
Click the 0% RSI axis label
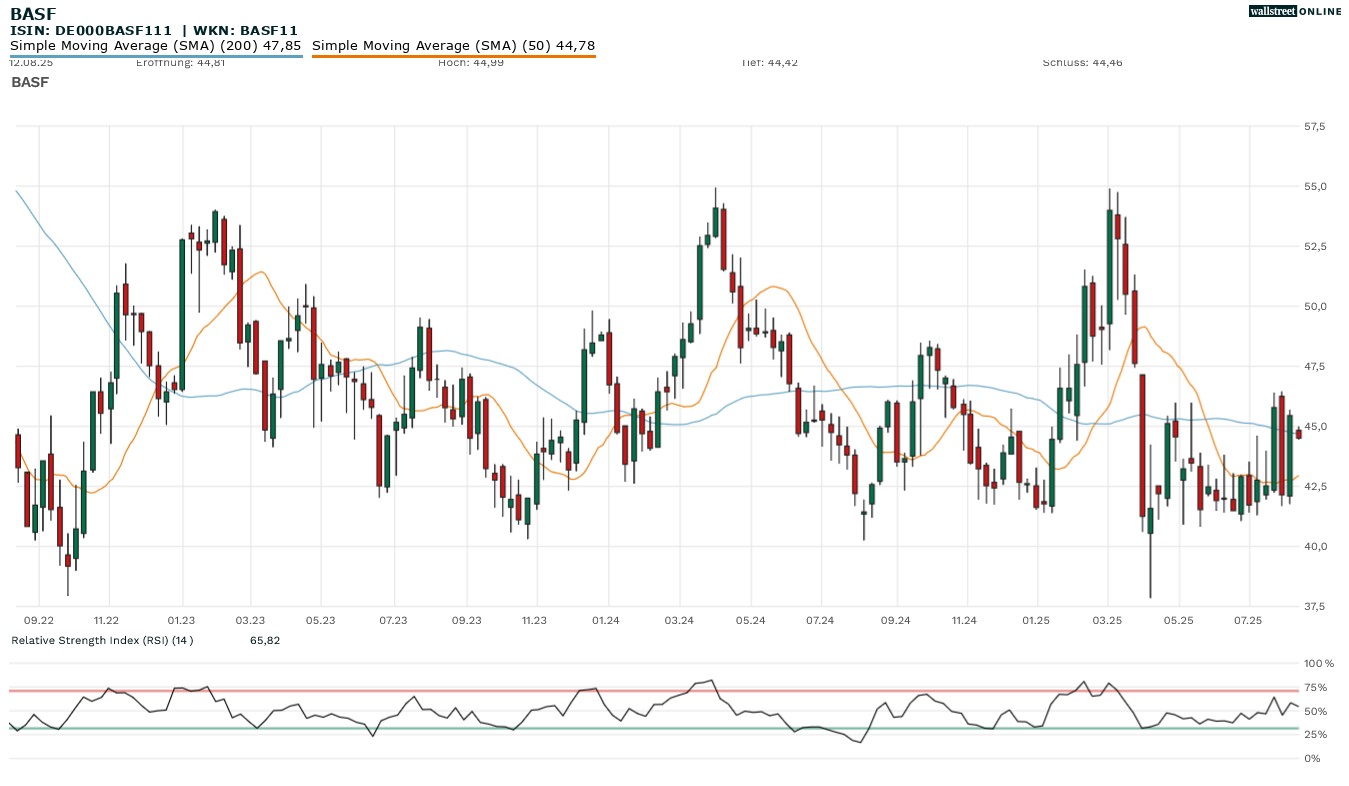tap(1311, 759)
